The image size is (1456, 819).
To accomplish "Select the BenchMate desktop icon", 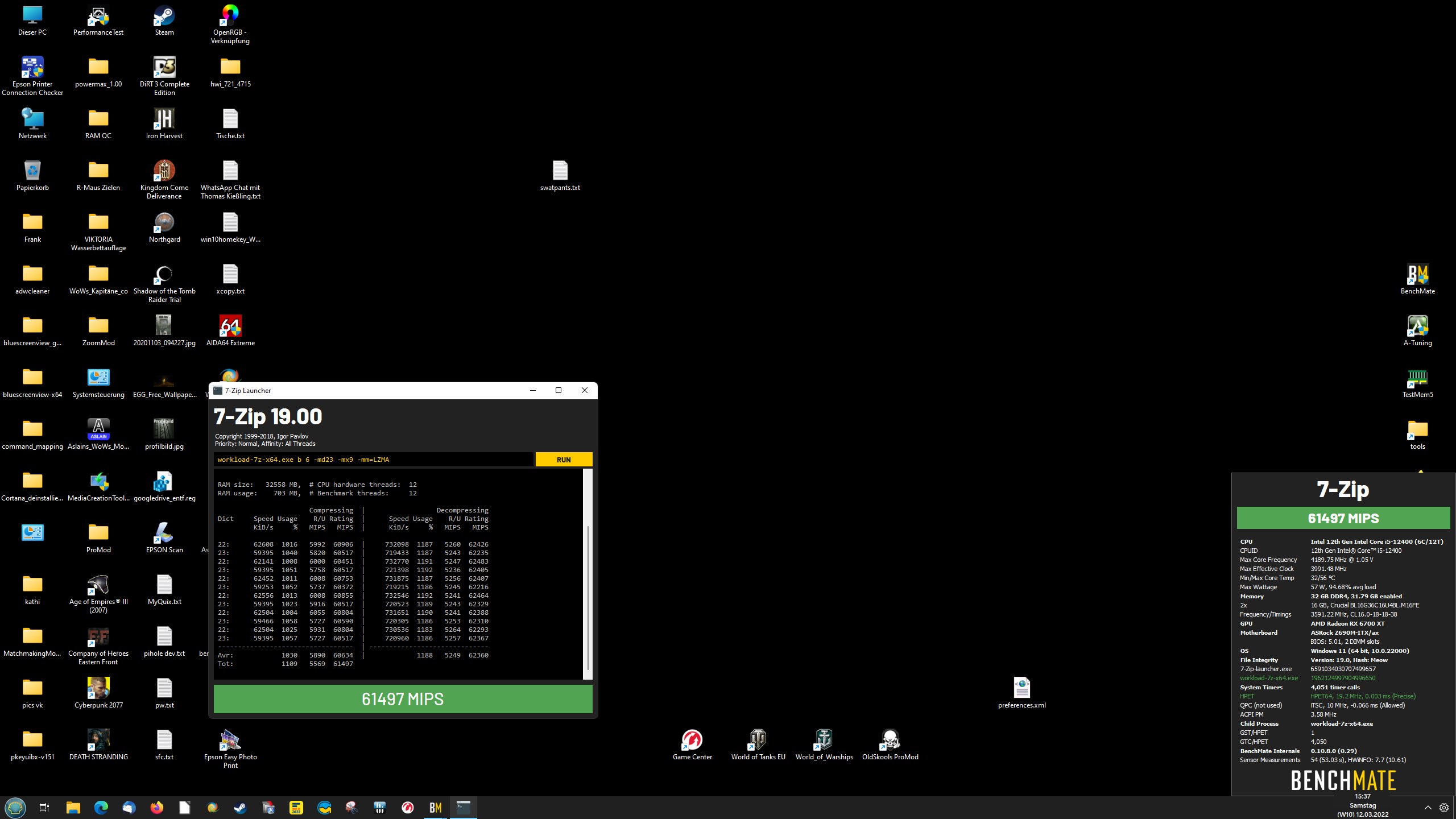I will point(1417,279).
